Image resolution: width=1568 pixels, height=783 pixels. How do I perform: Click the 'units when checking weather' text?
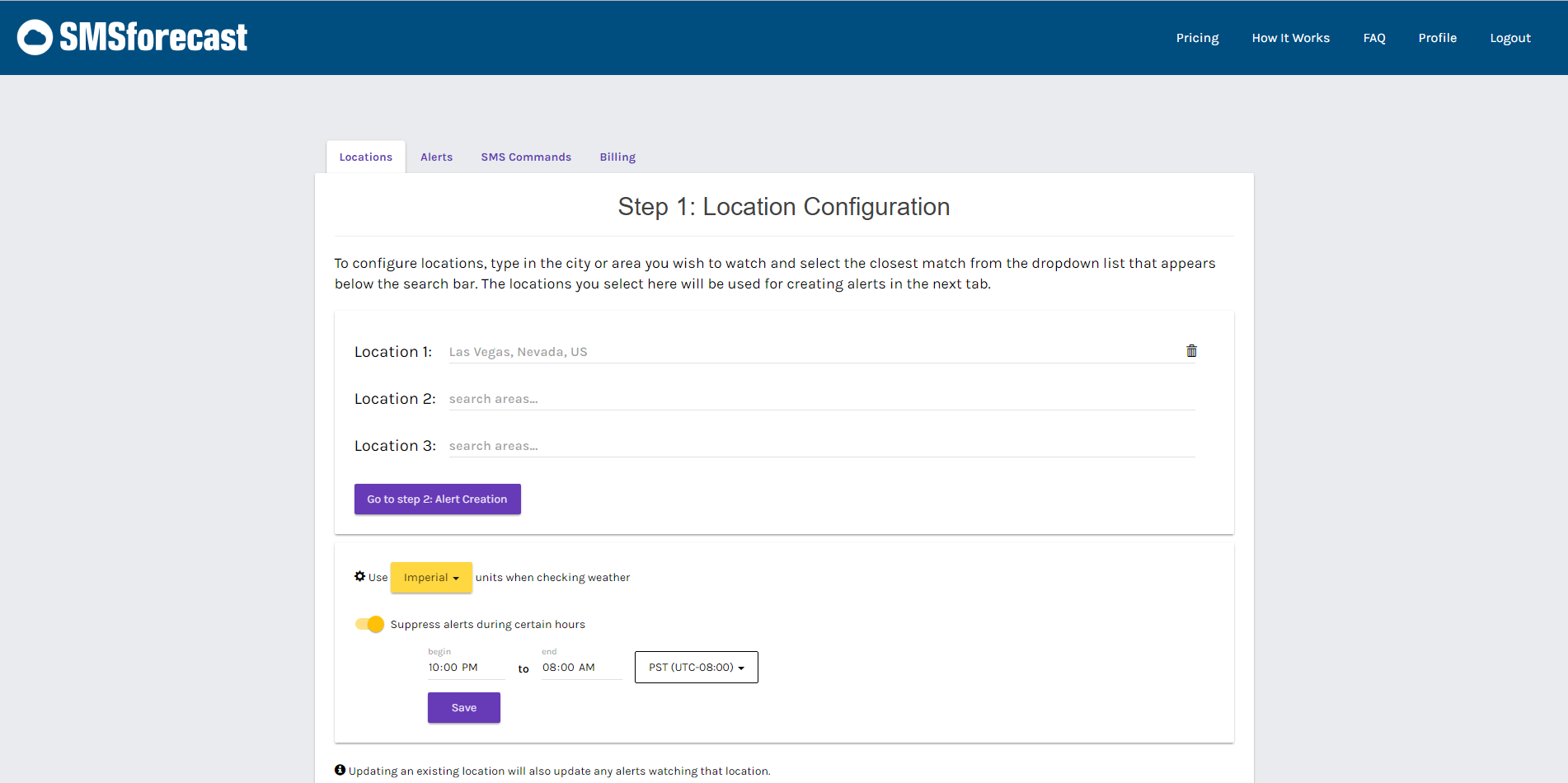(552, 578)
